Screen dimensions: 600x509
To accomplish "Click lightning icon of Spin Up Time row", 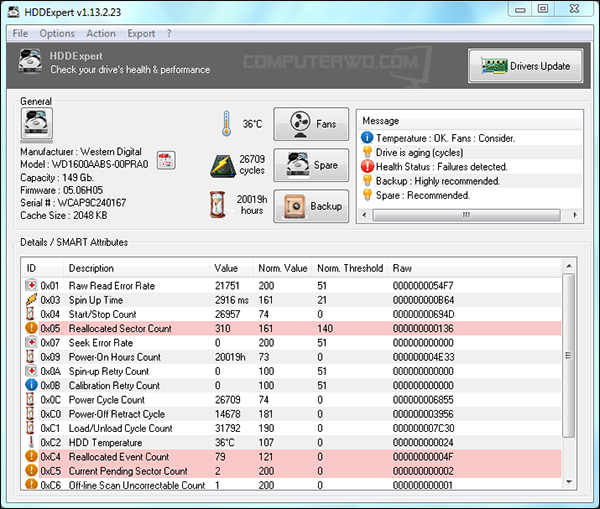I will pos(31,299).
